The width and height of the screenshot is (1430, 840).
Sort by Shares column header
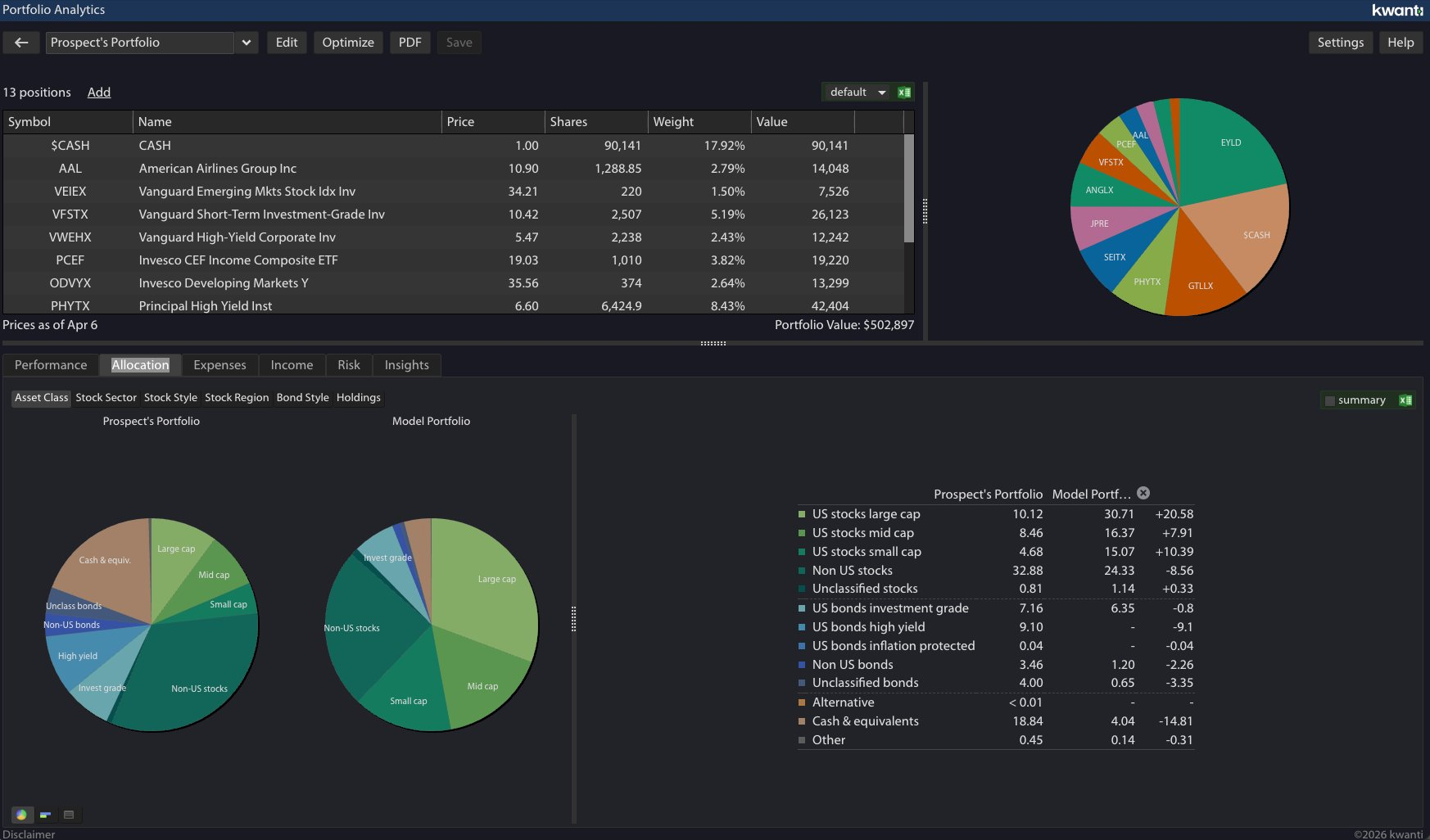597,122
